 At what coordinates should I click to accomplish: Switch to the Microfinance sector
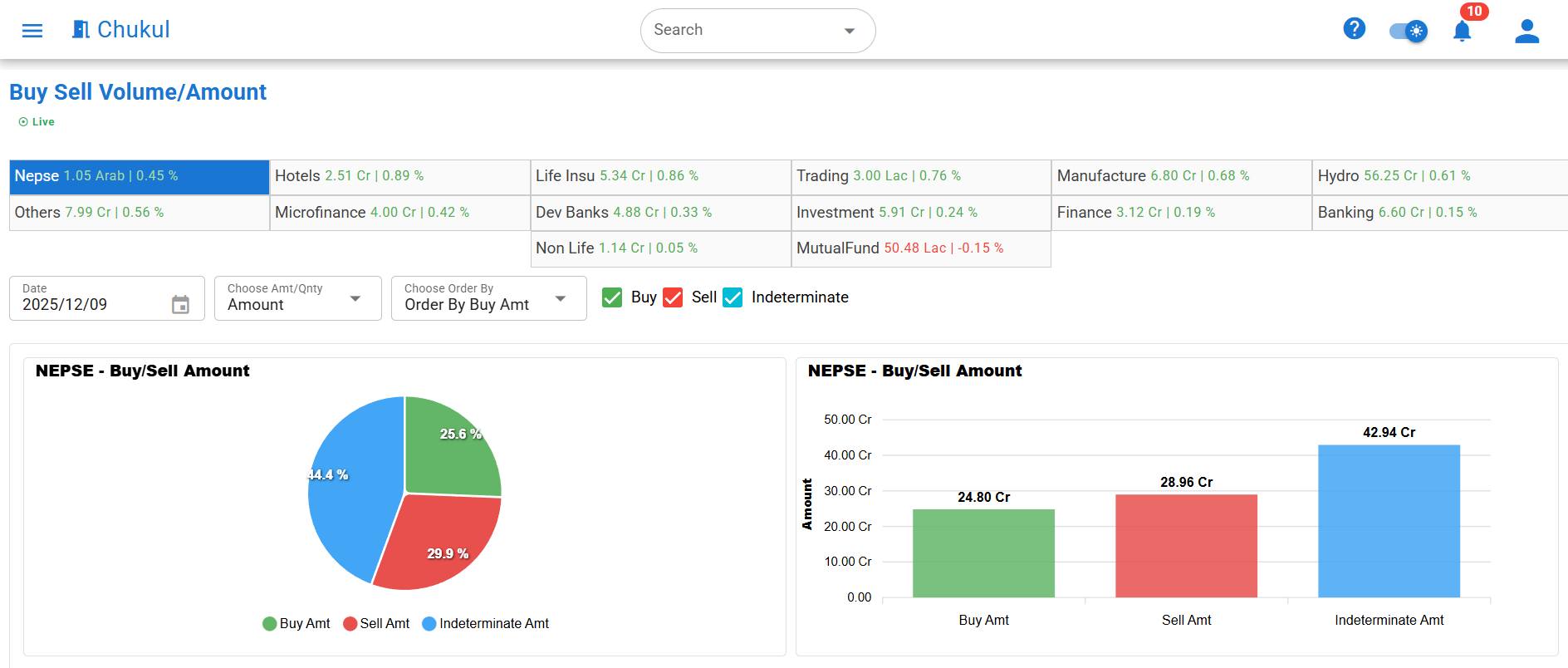click(400, 214)
